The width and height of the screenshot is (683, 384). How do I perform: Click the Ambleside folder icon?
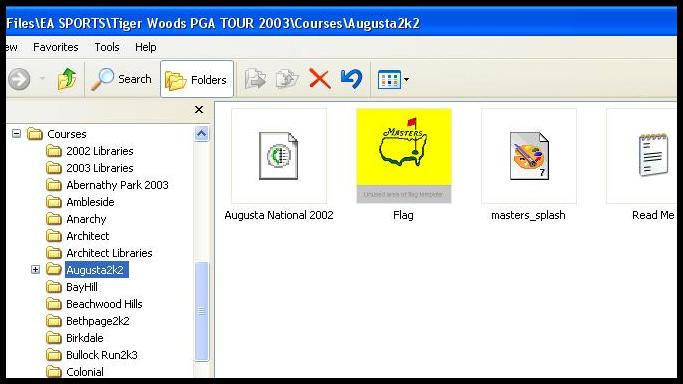pos(54,202)
